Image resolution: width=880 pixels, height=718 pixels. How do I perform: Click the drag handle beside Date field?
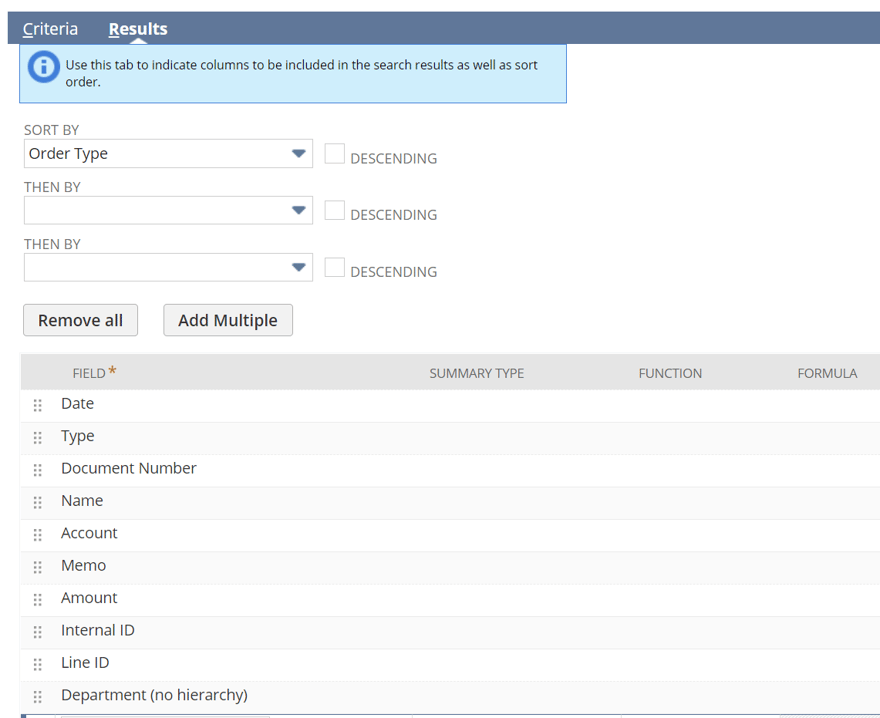pyautogui.click(x=37, y=405)
